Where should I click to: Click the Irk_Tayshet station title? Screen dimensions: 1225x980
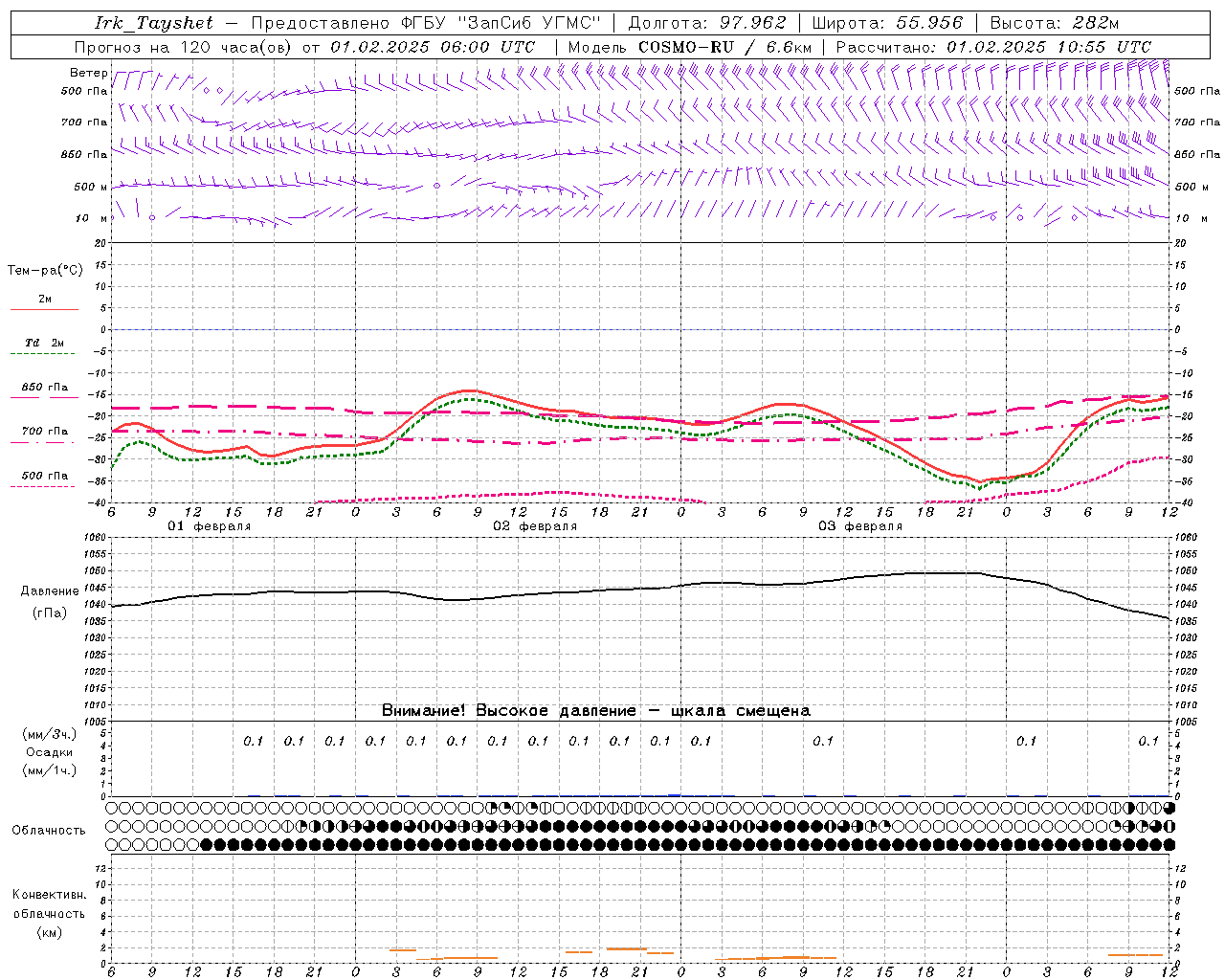pos(154,23)
